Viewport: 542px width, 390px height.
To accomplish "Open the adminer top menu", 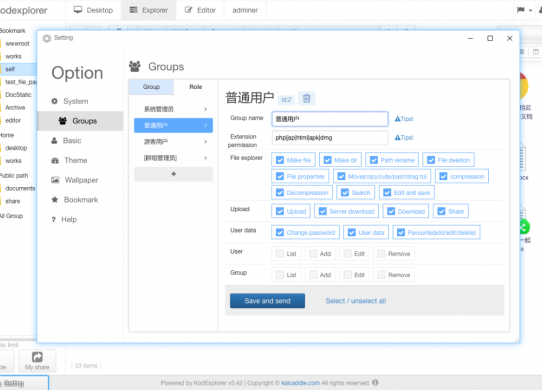I will 245,10.
